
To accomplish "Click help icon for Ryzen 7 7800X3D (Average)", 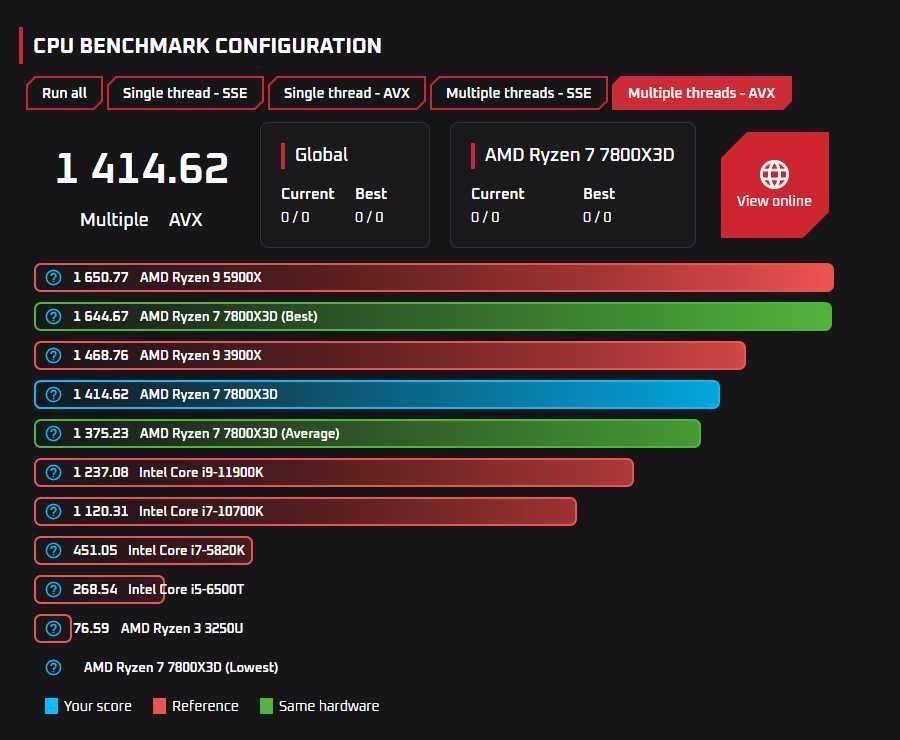I will pyautogui.click(x=53, y=433).
